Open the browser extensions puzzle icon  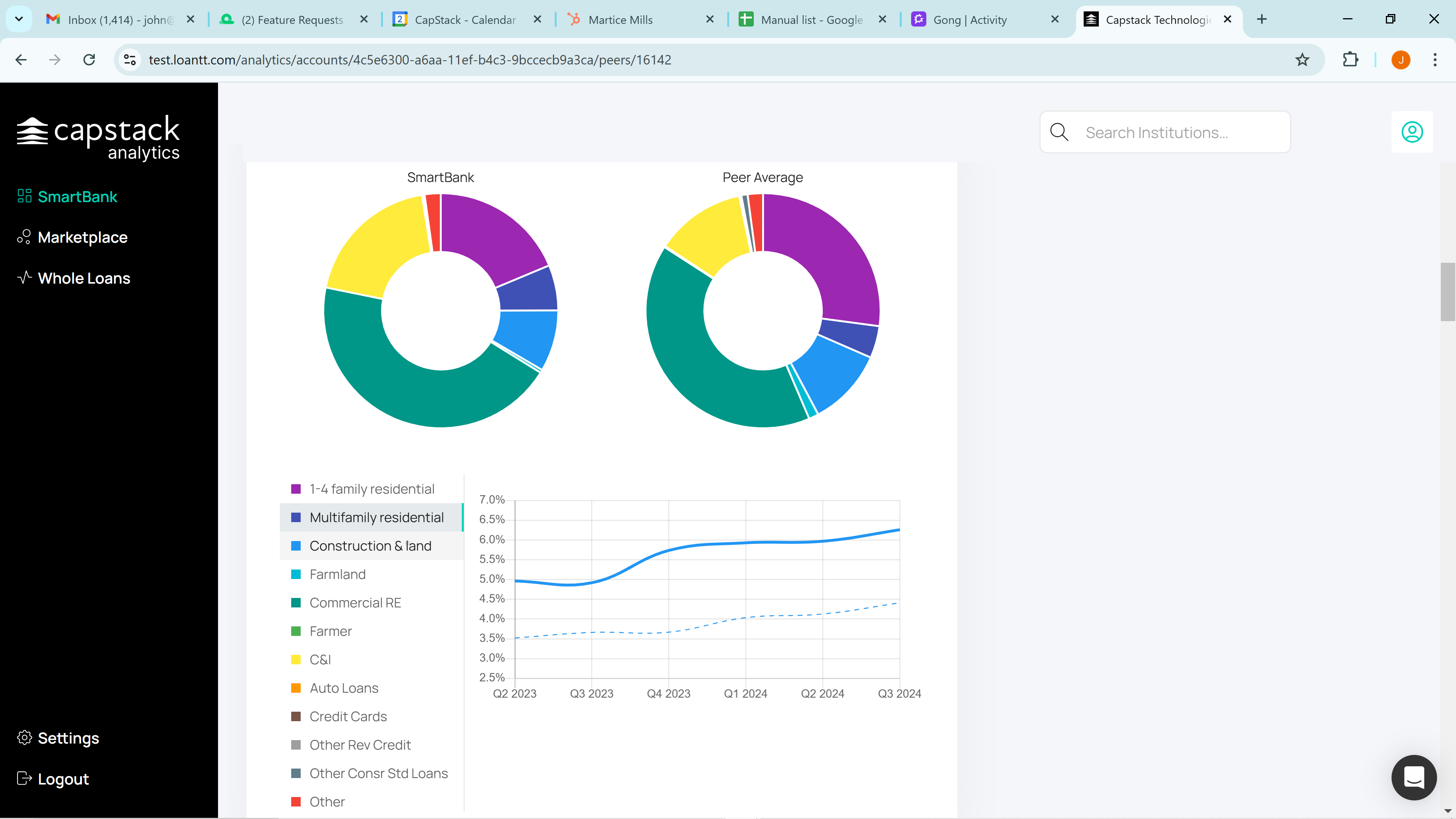(x=1350, y=60)
